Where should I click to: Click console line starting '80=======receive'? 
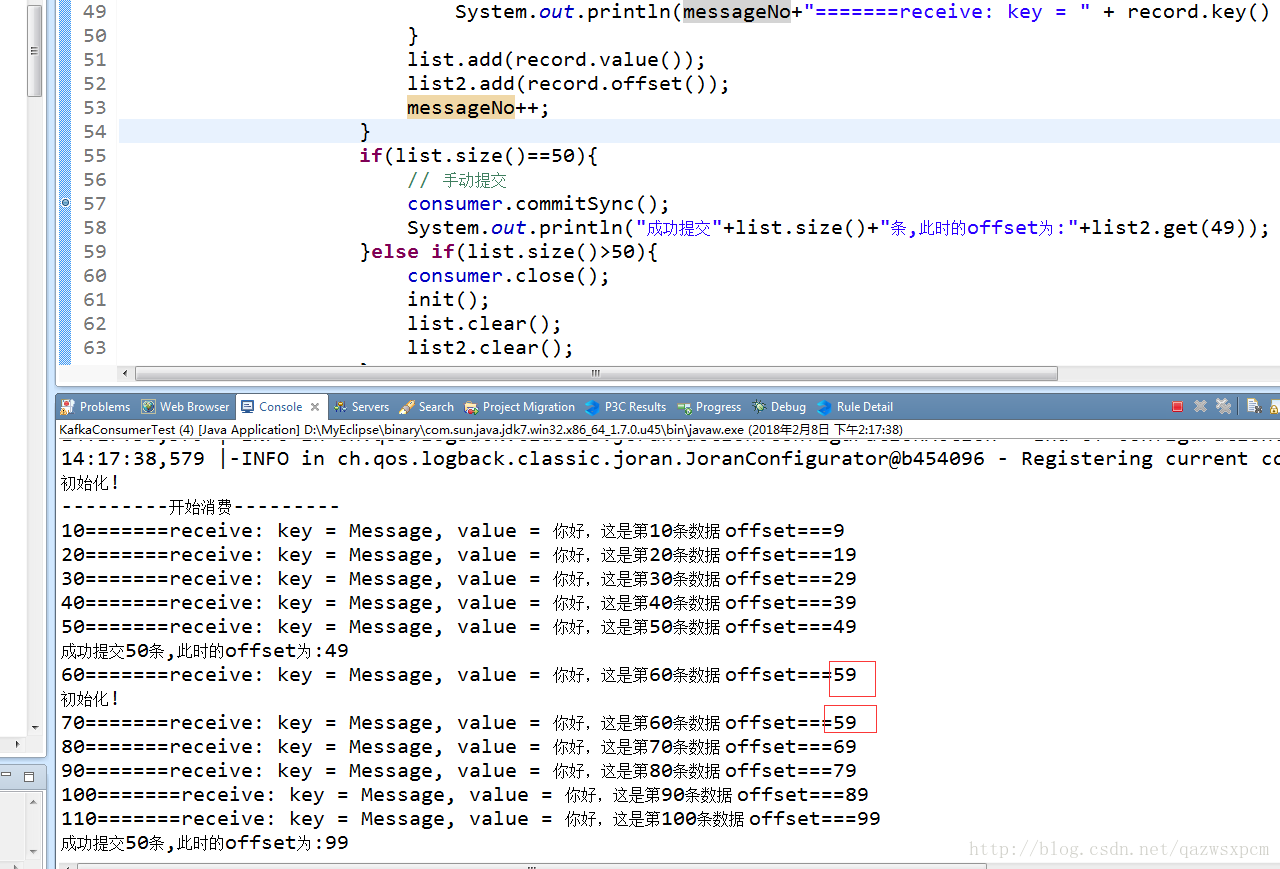[459, 747]
